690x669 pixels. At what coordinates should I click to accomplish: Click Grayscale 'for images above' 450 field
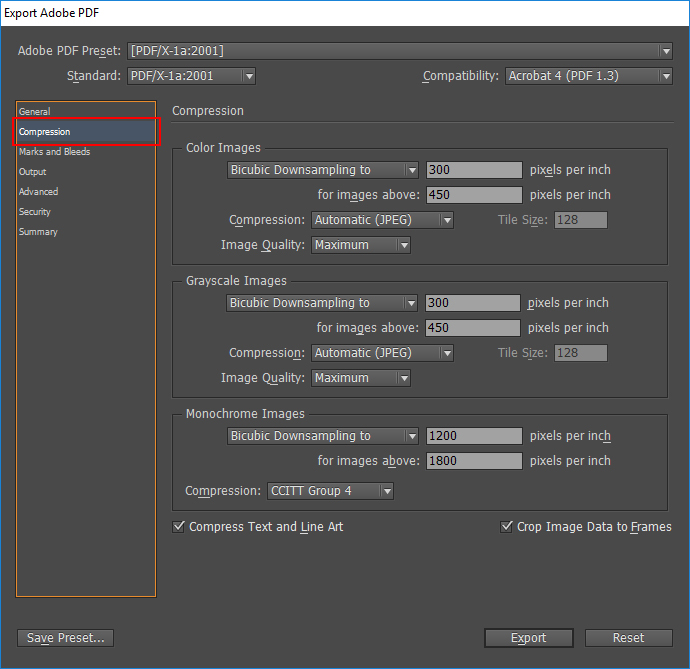coord(473,328)
